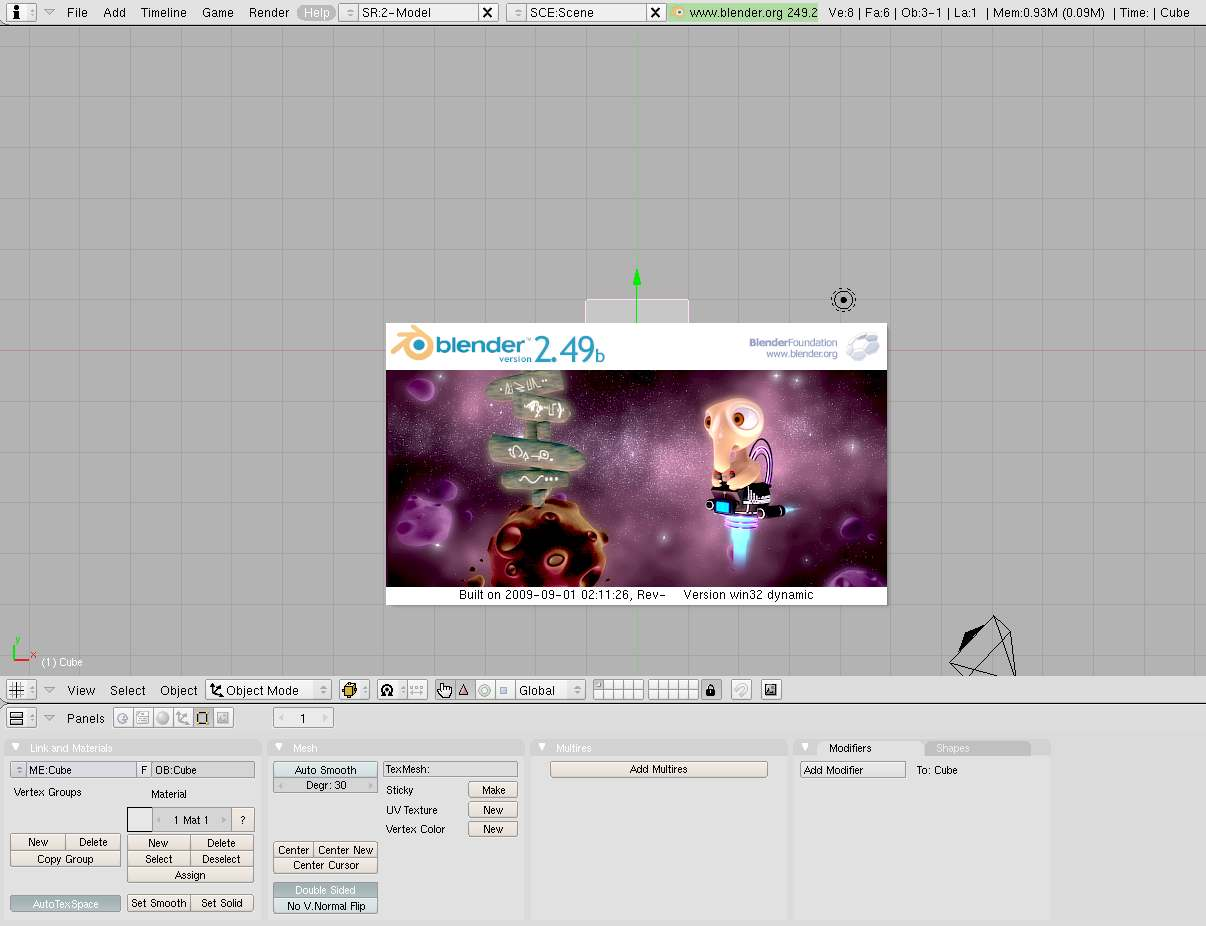Adjust the Degr: 30 slider field
The width and height of the screenshot is (1206, 926).
tap(325, 786)
